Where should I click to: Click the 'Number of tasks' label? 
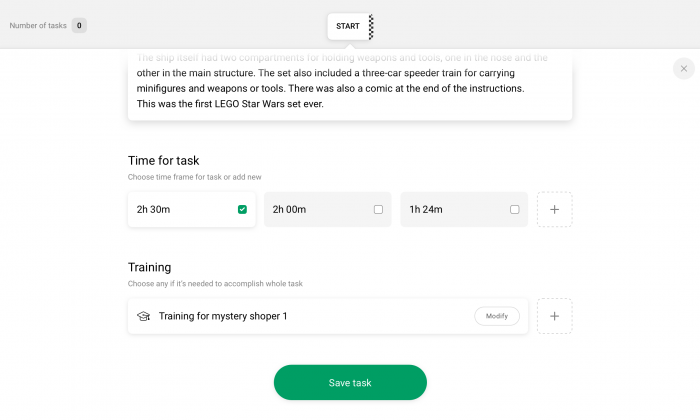(x=38, y=25)
